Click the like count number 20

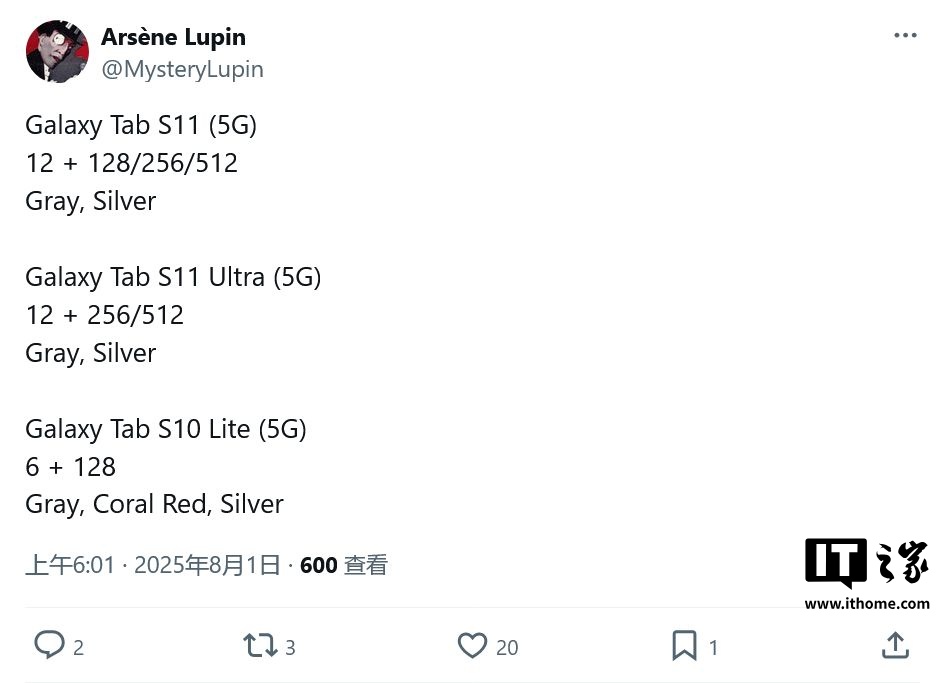click(507, 648)
